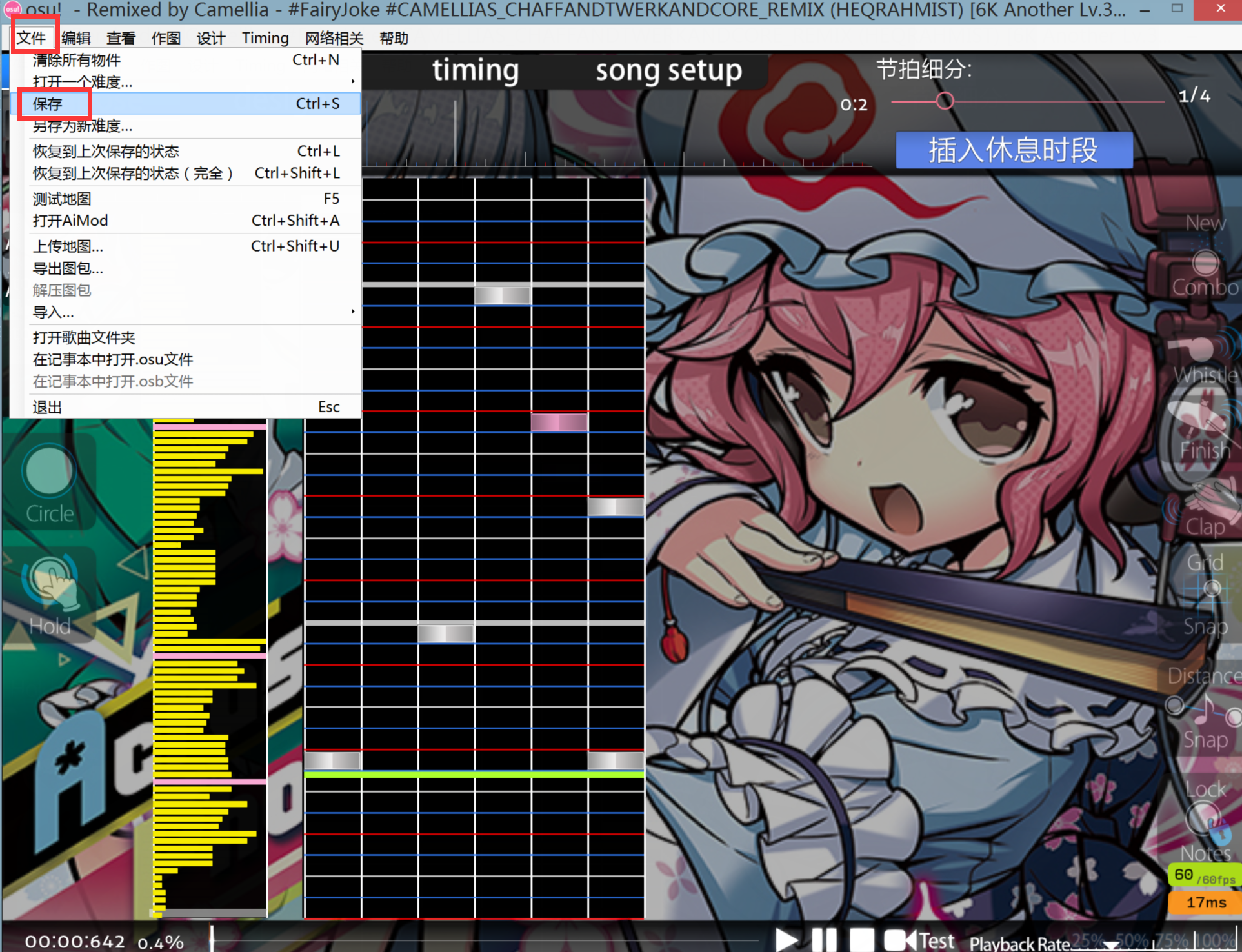
Task: Open the 帮助 menu
Action: [x=394, y=38]
